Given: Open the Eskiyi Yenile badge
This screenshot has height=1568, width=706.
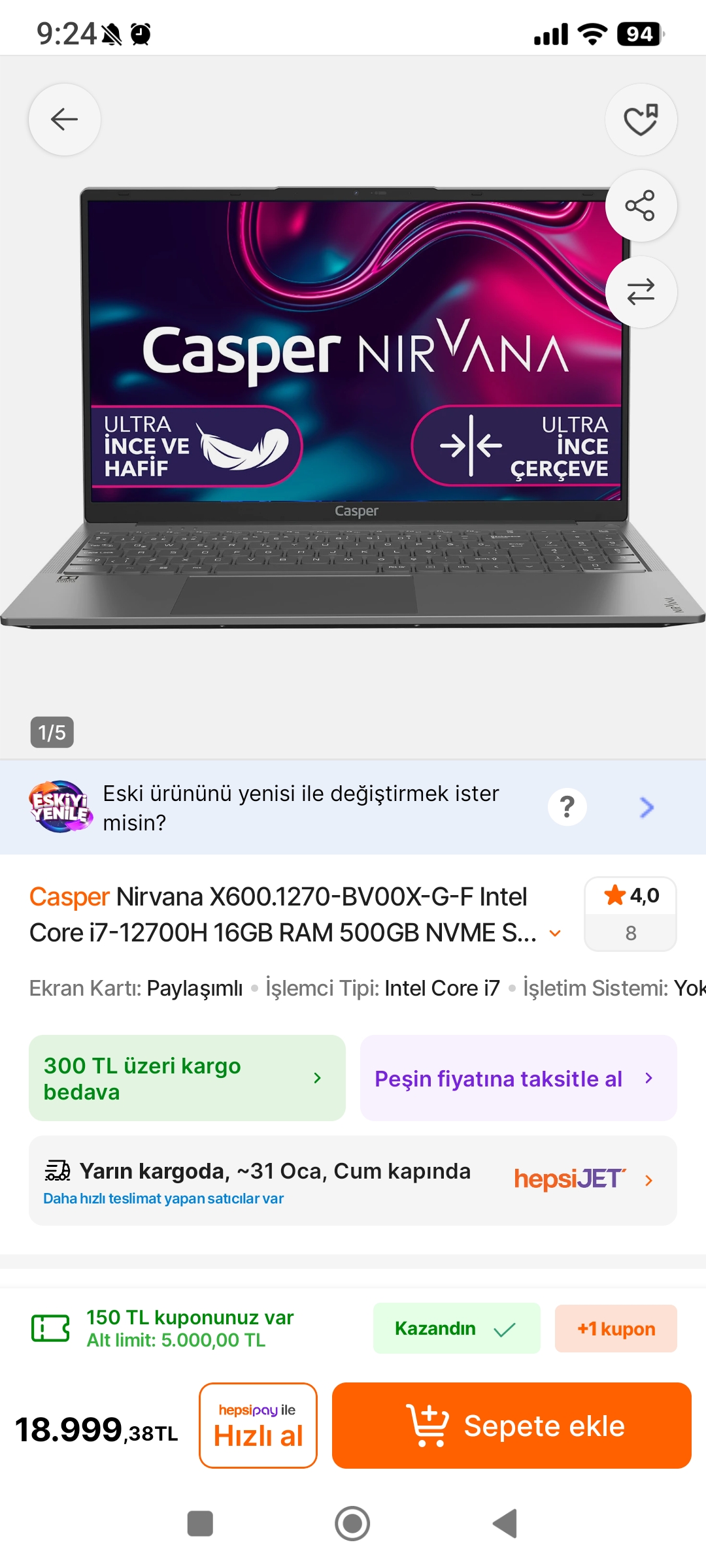Looking at the screenshot, I should pos(60,807).
